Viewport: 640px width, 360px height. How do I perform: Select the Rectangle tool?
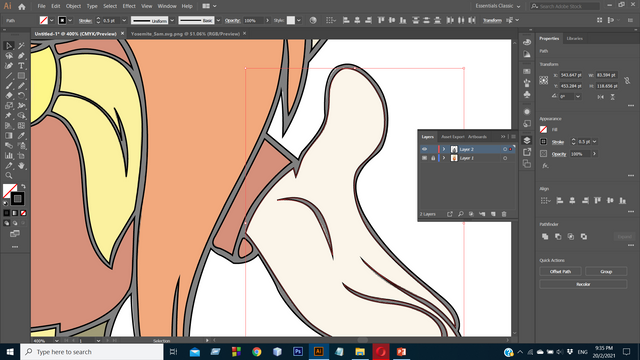21,76
